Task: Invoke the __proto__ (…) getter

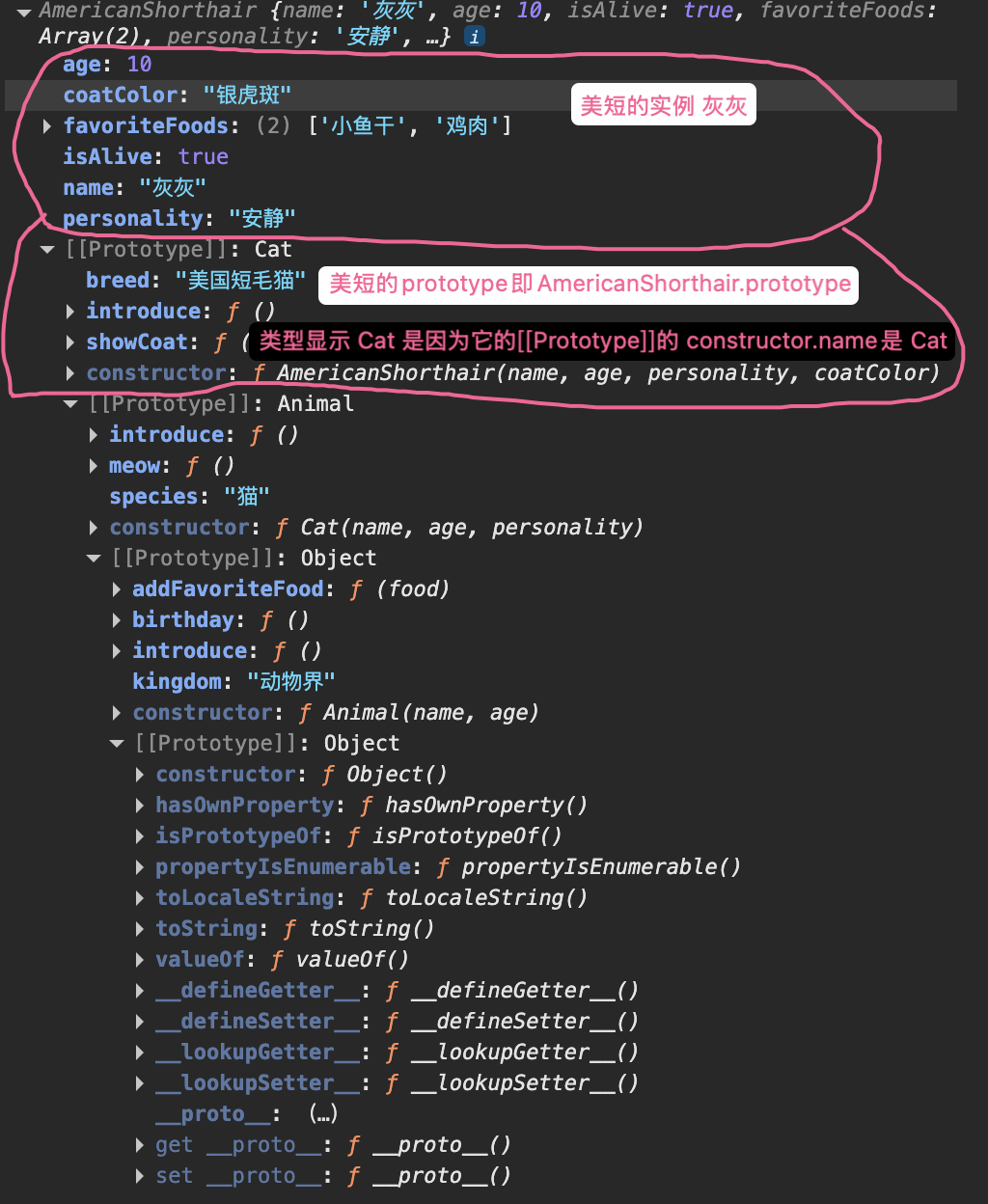Action: tap(323, 1114)
